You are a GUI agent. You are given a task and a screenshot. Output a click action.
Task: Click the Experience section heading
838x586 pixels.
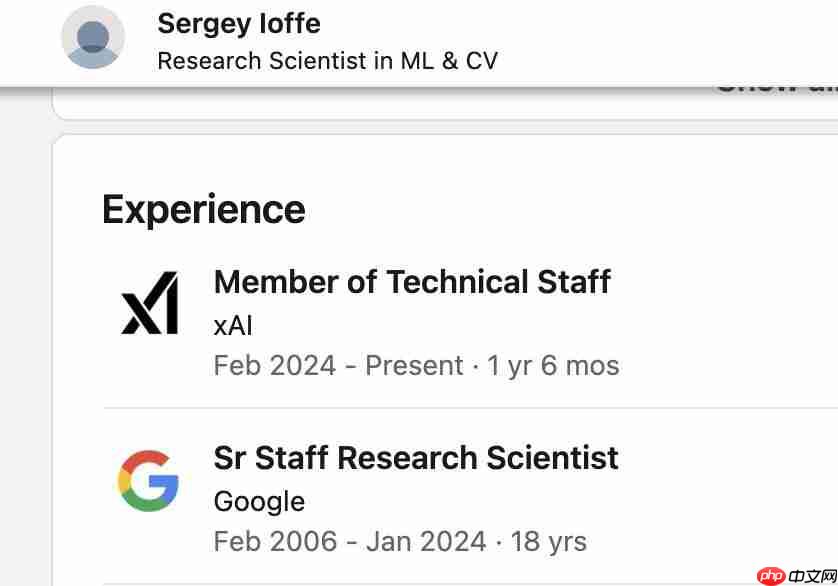pyautogui.click(x=203, y=209)
